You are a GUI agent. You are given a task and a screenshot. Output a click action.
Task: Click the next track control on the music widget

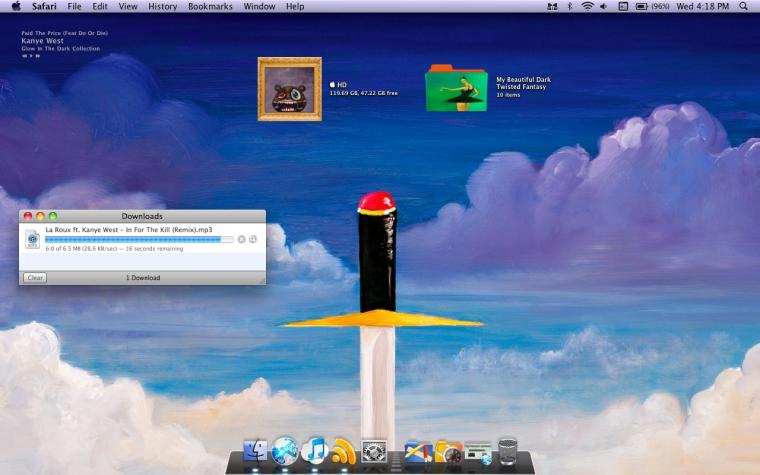(38, 56)
